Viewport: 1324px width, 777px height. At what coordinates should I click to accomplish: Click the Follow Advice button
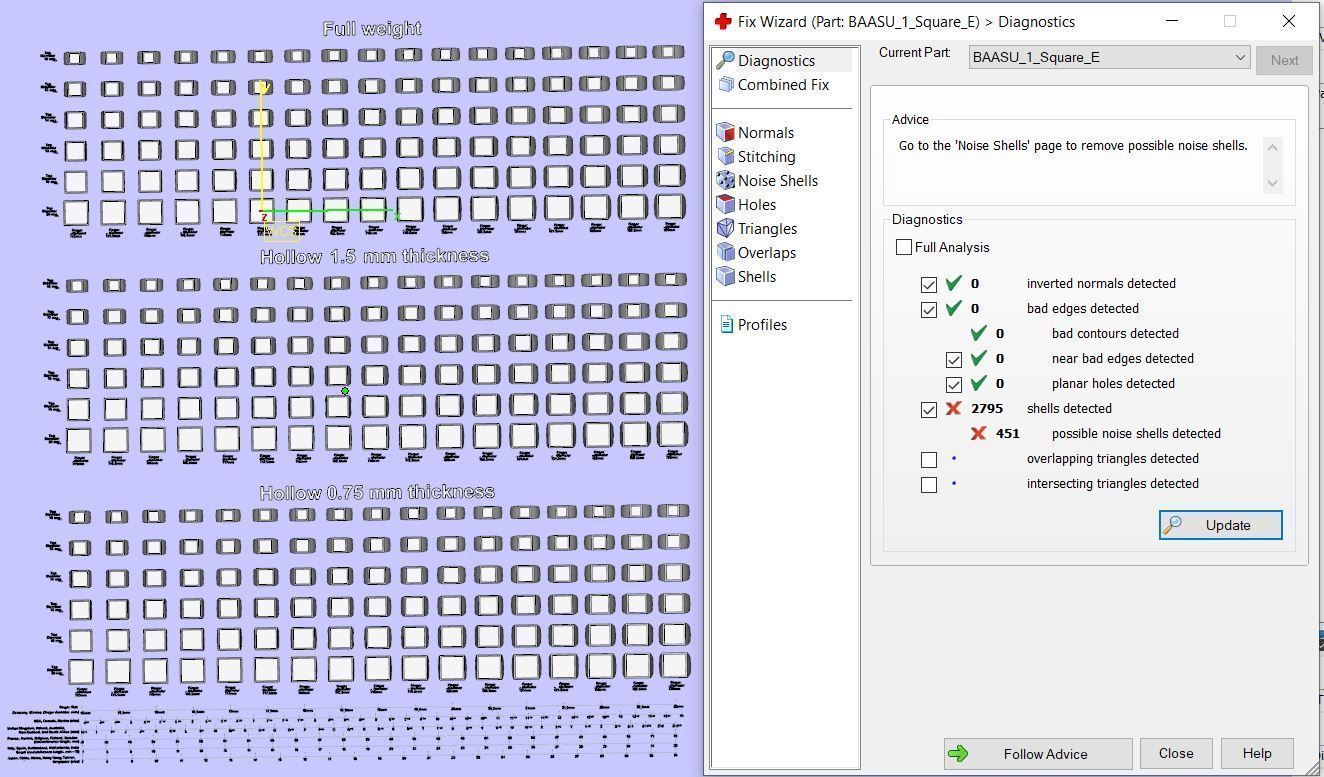pos(1038,754)
